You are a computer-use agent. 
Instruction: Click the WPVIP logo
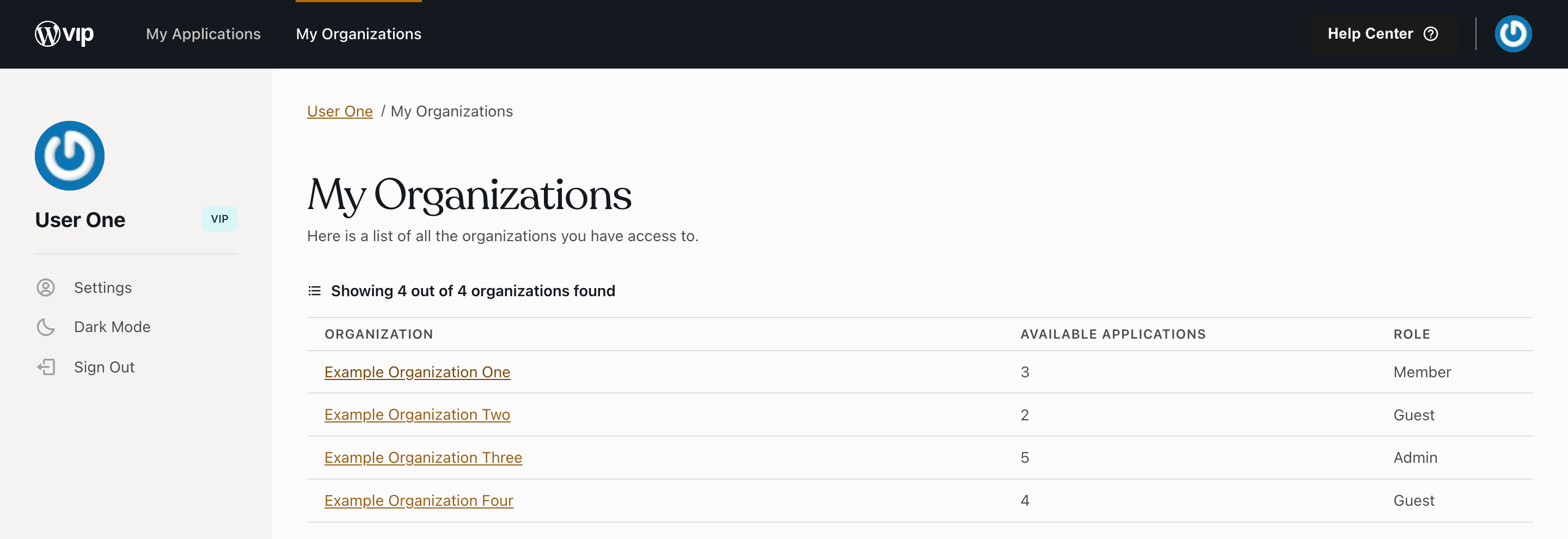[65, 33]
